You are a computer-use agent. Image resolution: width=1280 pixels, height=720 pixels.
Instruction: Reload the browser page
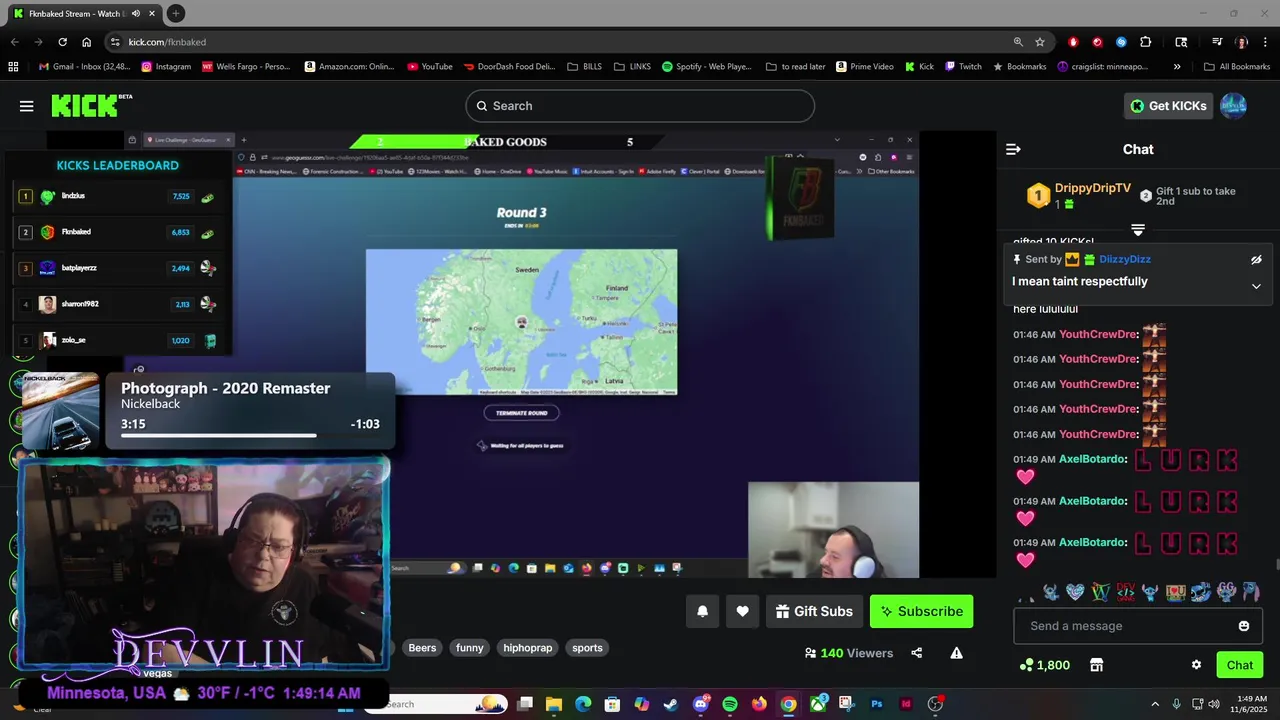[x=62, y=42]
